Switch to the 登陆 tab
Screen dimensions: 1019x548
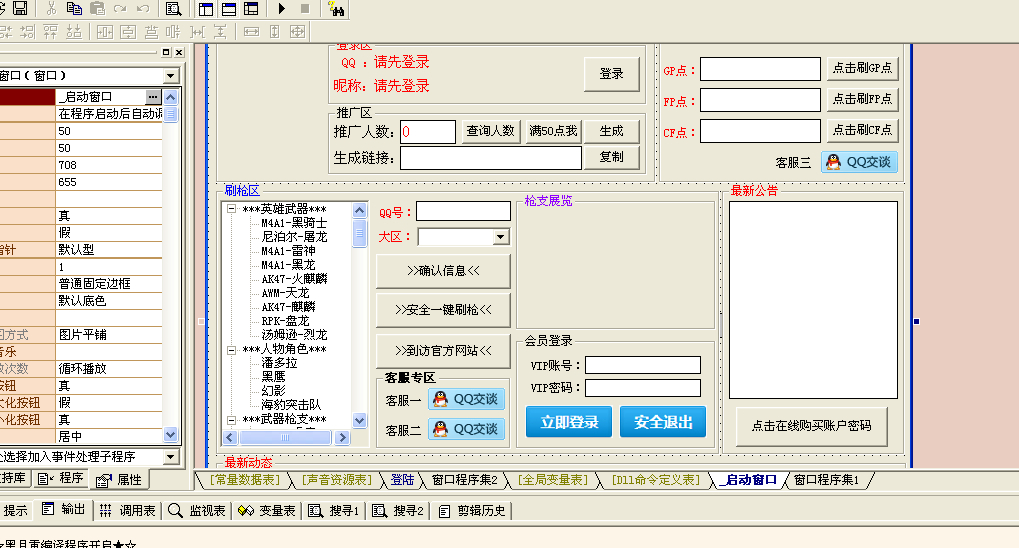(402, 480)
